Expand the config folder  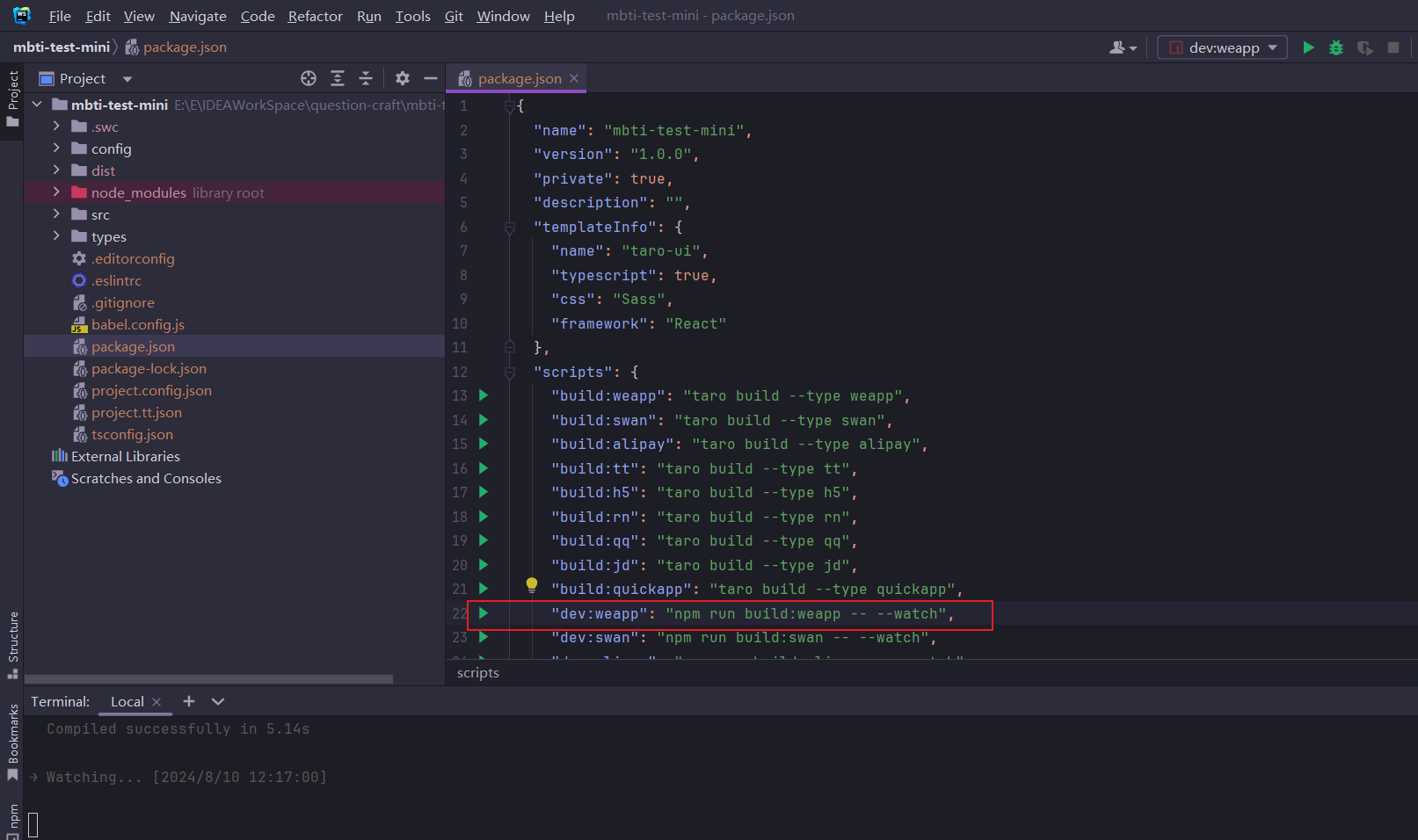[56, 148]
